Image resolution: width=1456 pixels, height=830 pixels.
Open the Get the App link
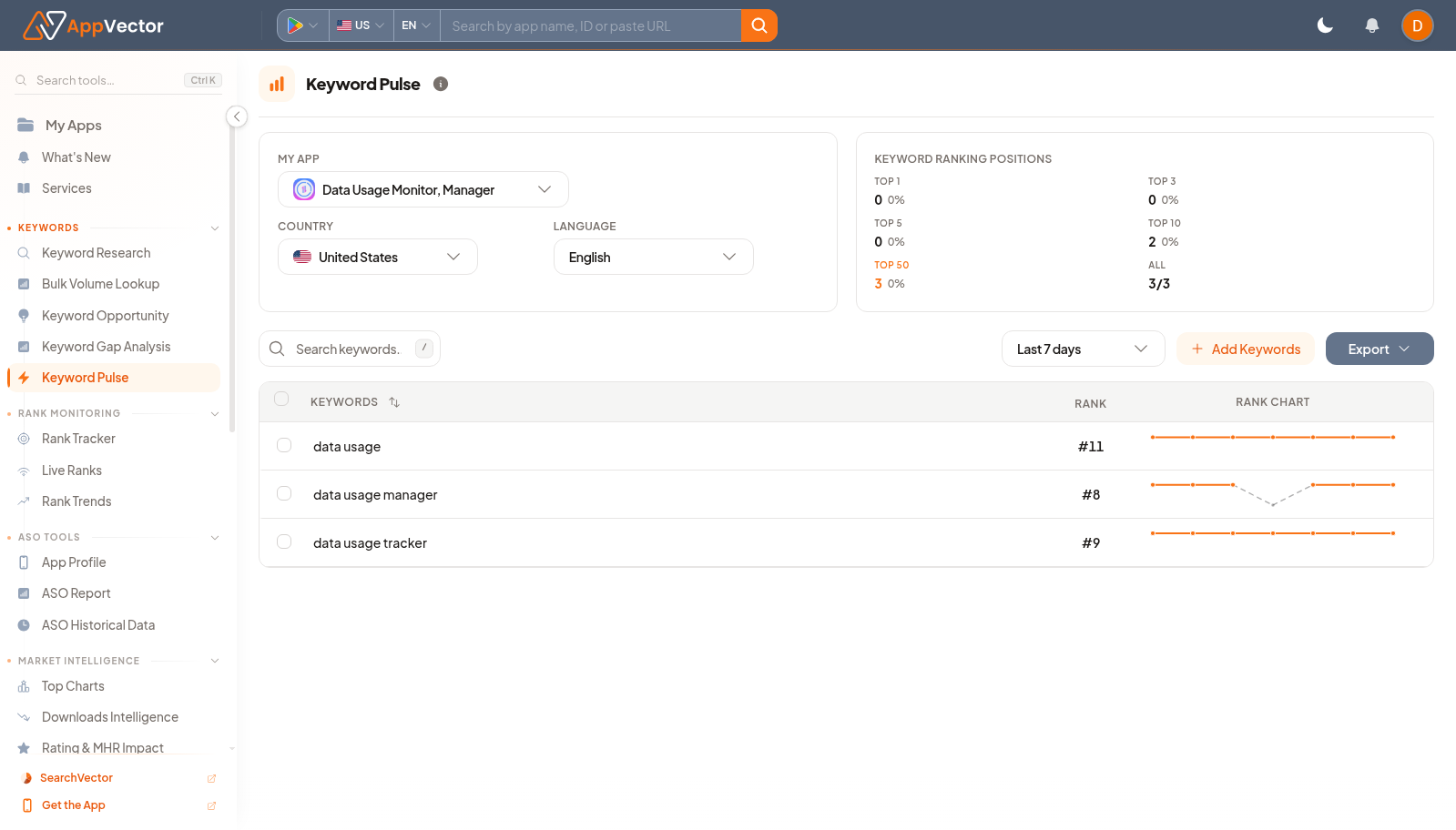pyautogui.click(x=74, y=805)
